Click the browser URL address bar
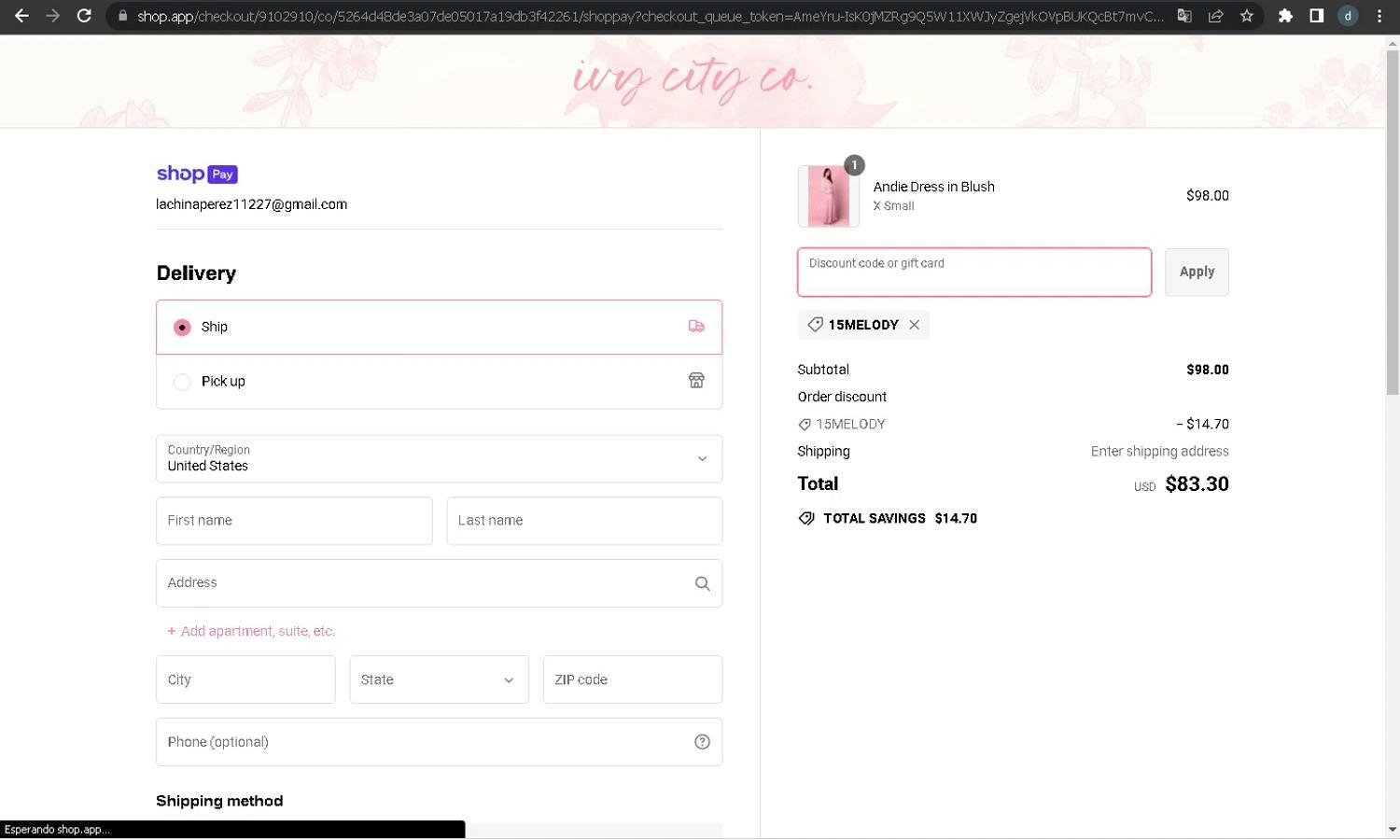Viewport: 1400px width, 840px height. click(x=651, y=16)
